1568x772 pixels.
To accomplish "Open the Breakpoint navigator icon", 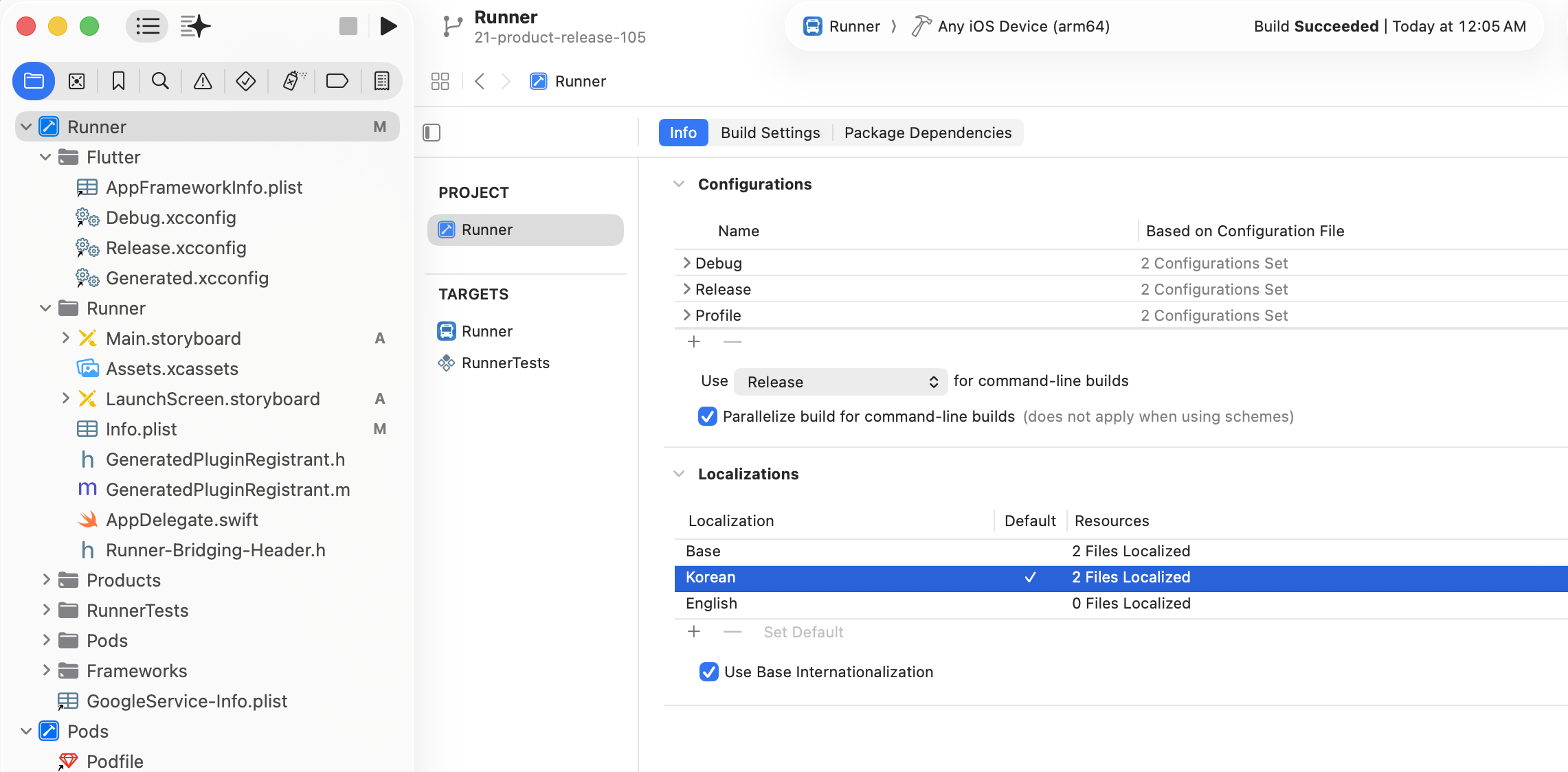I will click(x=337, y=81).
